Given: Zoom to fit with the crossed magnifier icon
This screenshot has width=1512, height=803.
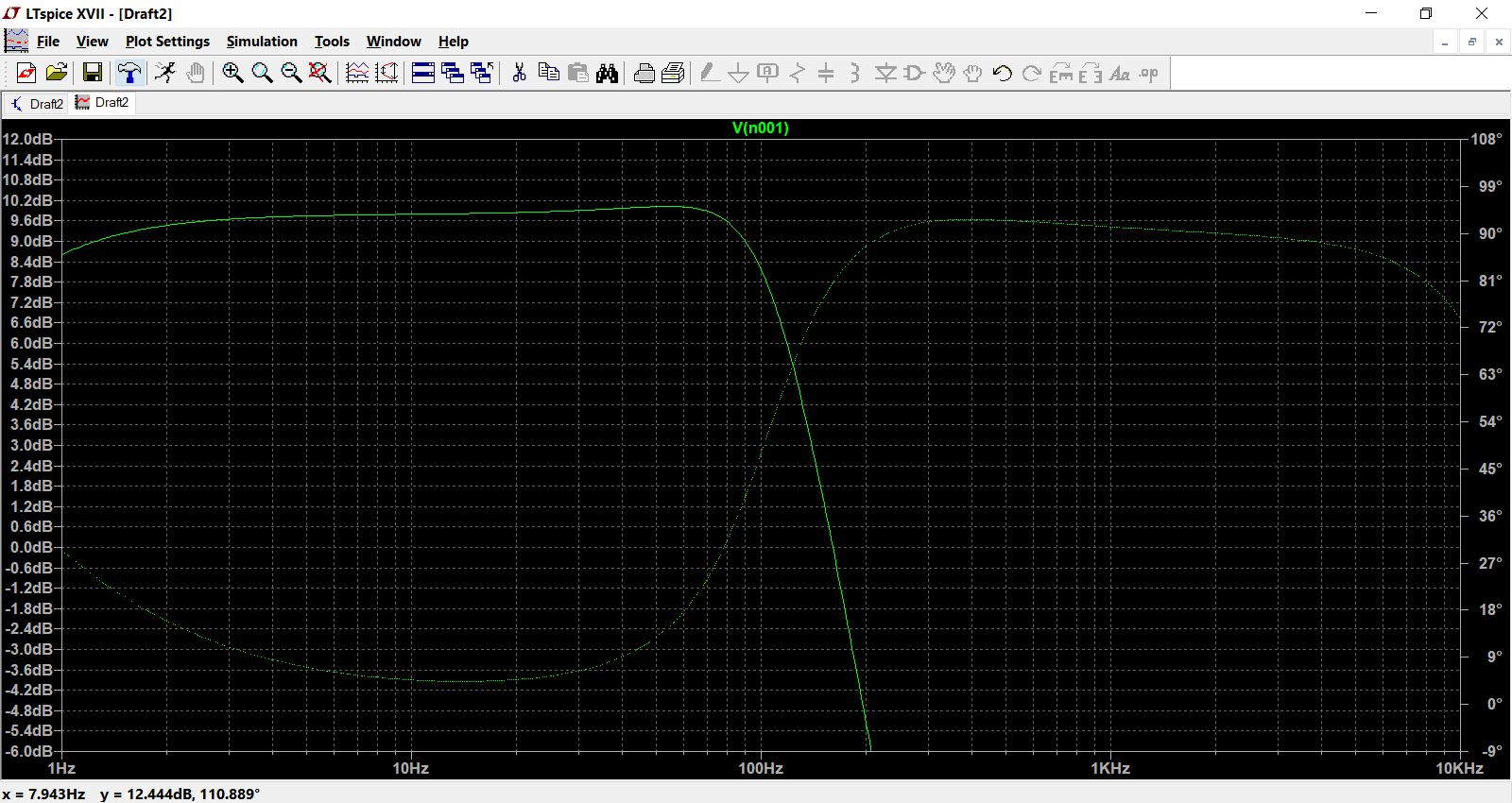Looking at the screenshot, I should coord(320,73).
